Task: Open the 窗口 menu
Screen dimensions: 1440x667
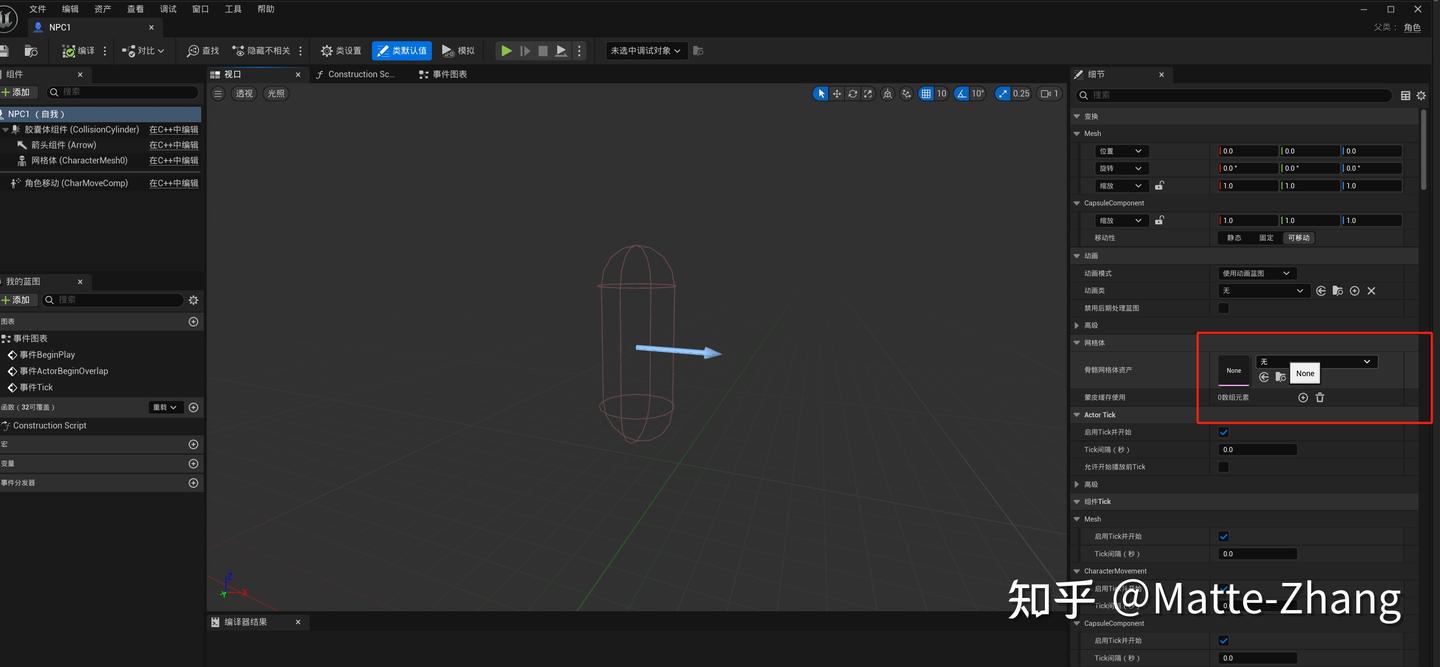Action: coord(199,8)
